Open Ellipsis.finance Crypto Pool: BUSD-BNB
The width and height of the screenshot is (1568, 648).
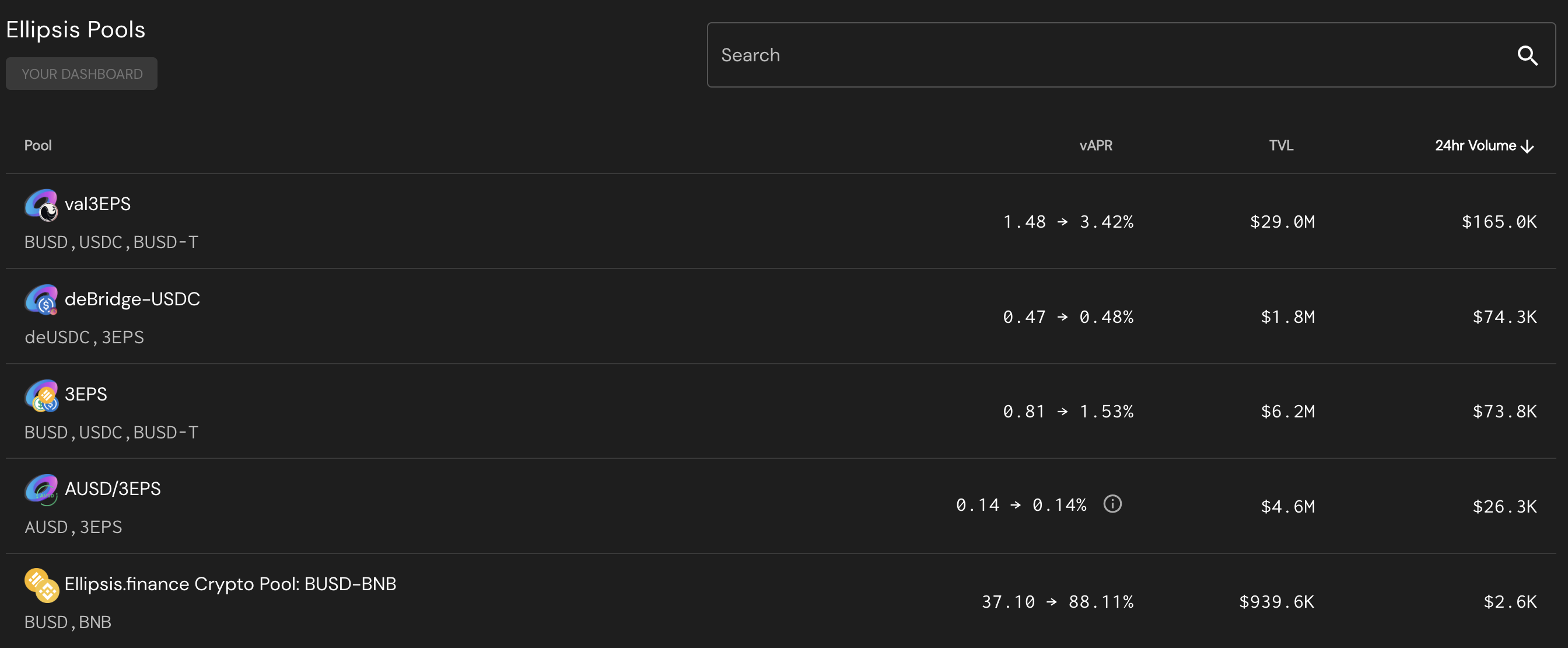click(x=230, y=583)
